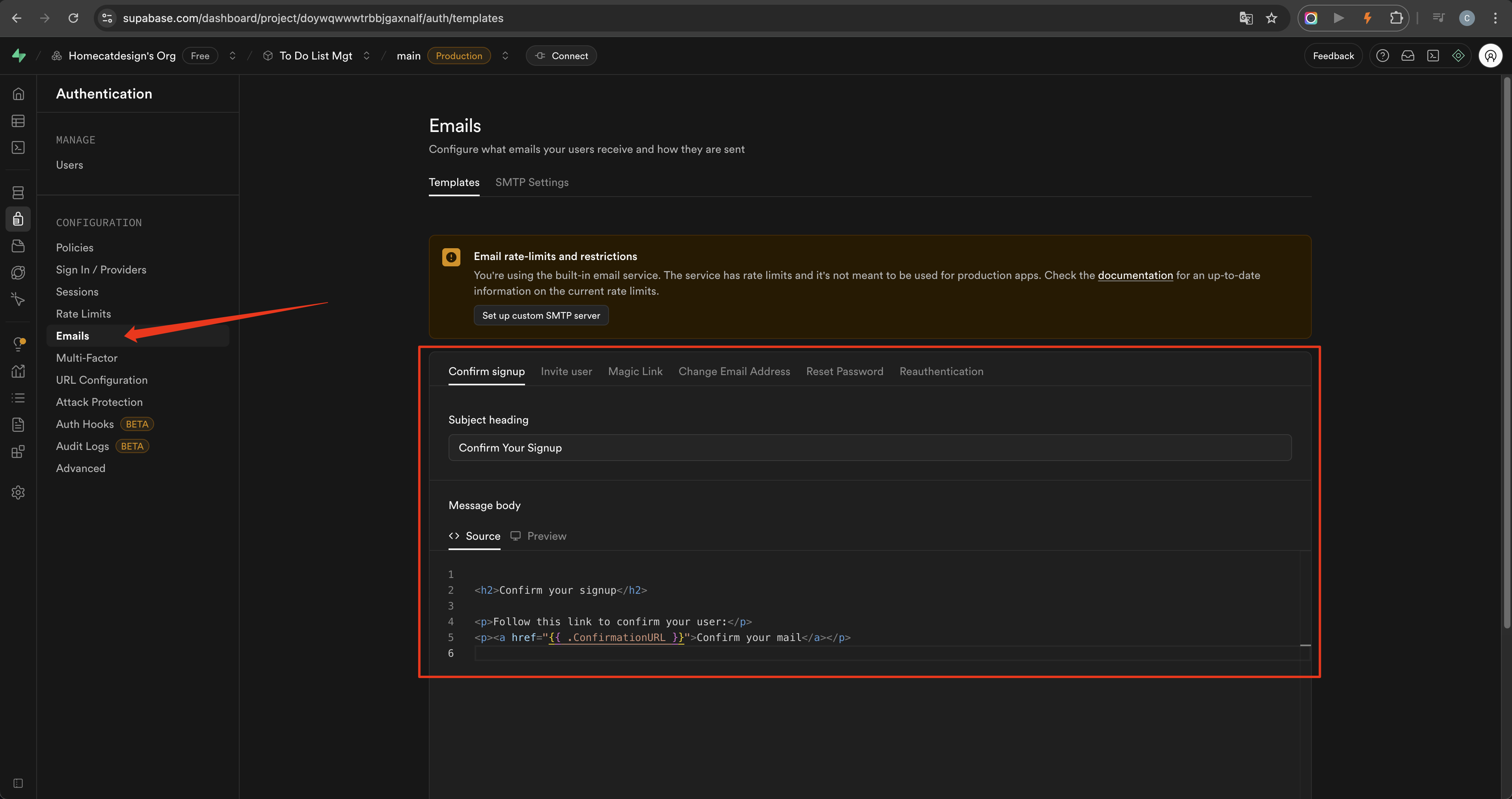Open the documentation link in warning

click(x=1135, y=275)
